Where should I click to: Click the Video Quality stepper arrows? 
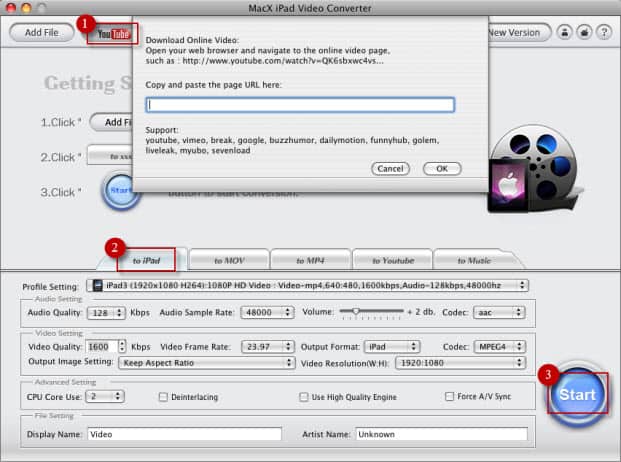click(122, 347)
